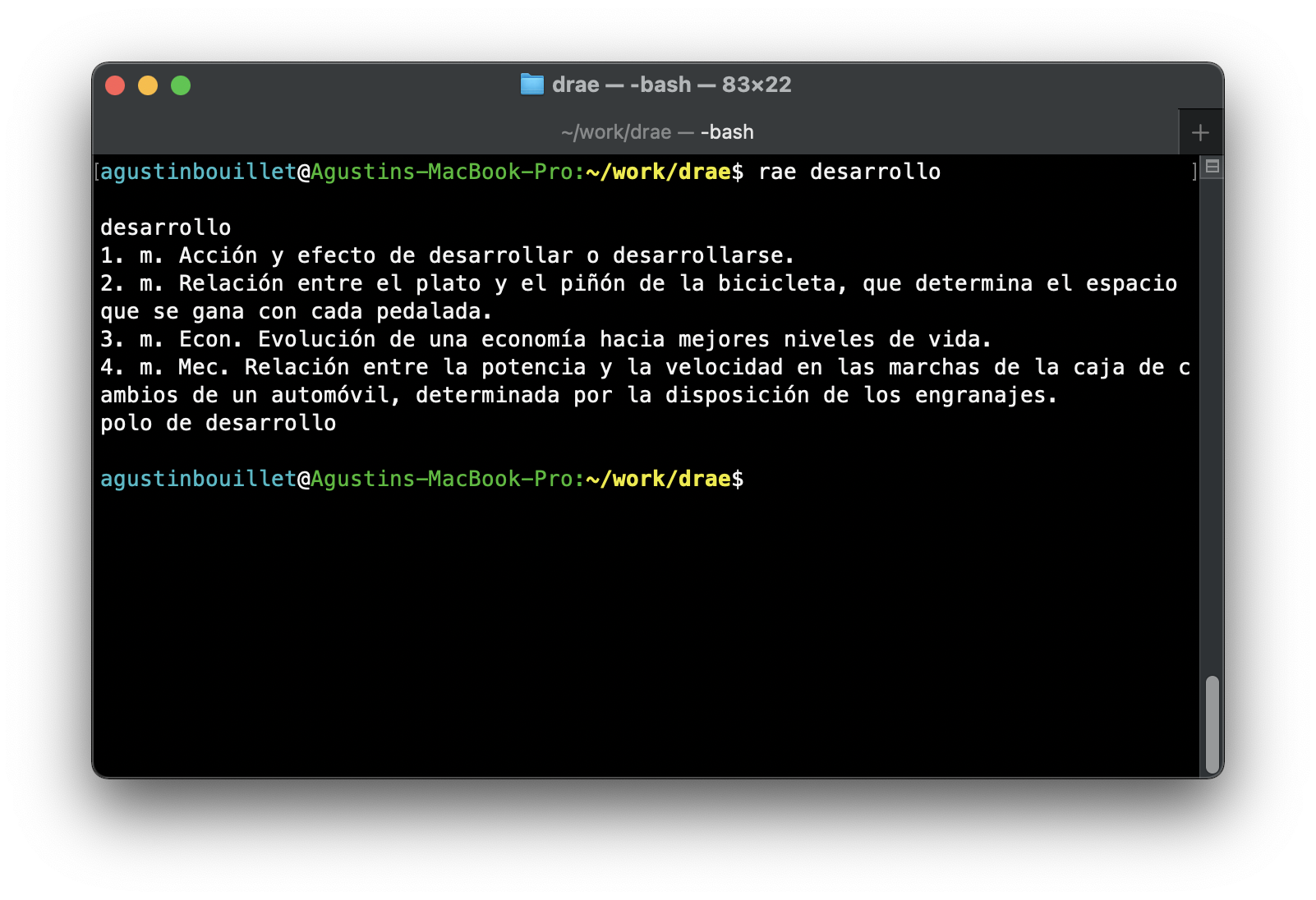Maximize the terminal with green button
1316x900 pixels.
[181, 85]
